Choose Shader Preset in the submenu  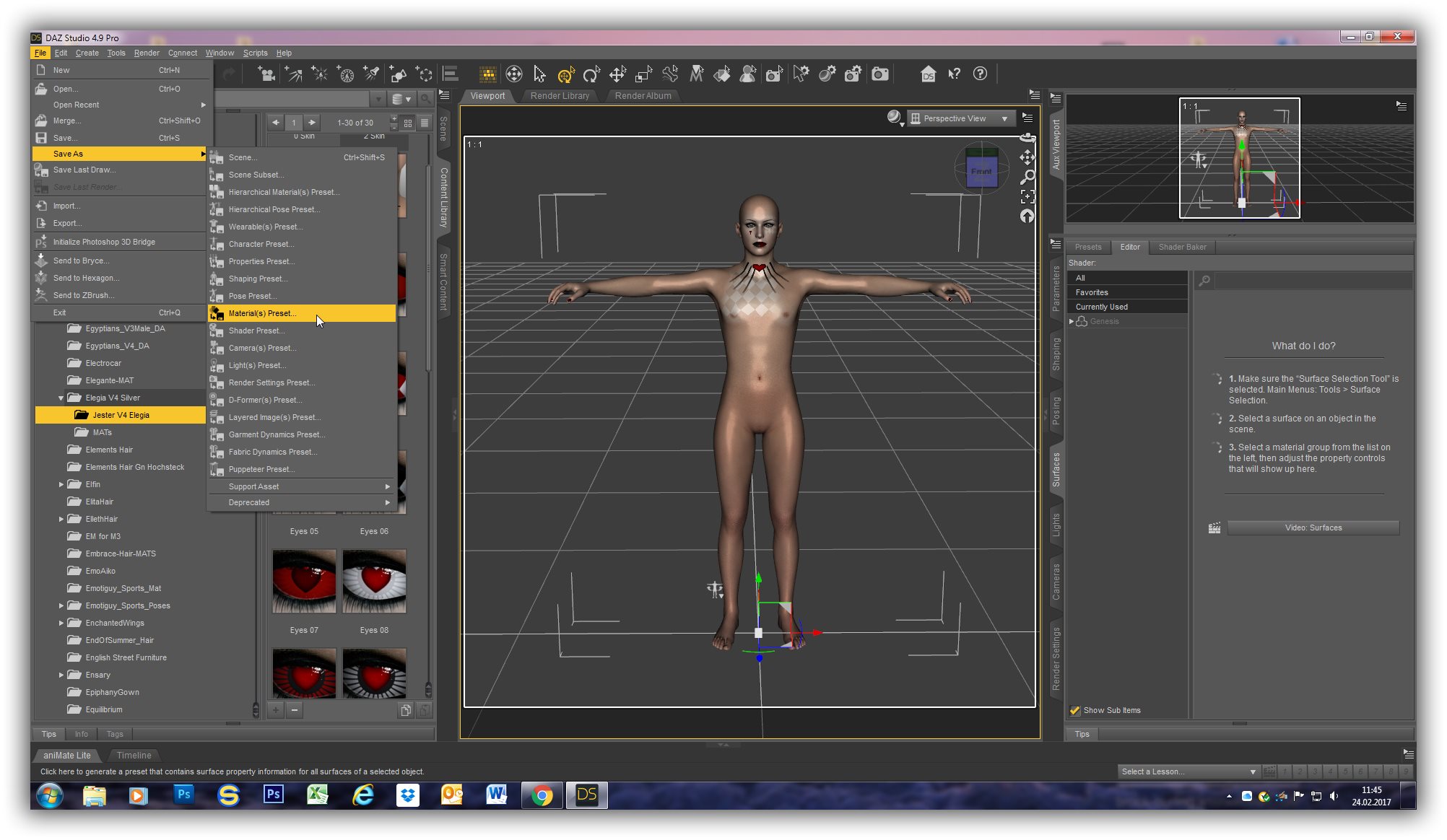[x=302, y=331]
